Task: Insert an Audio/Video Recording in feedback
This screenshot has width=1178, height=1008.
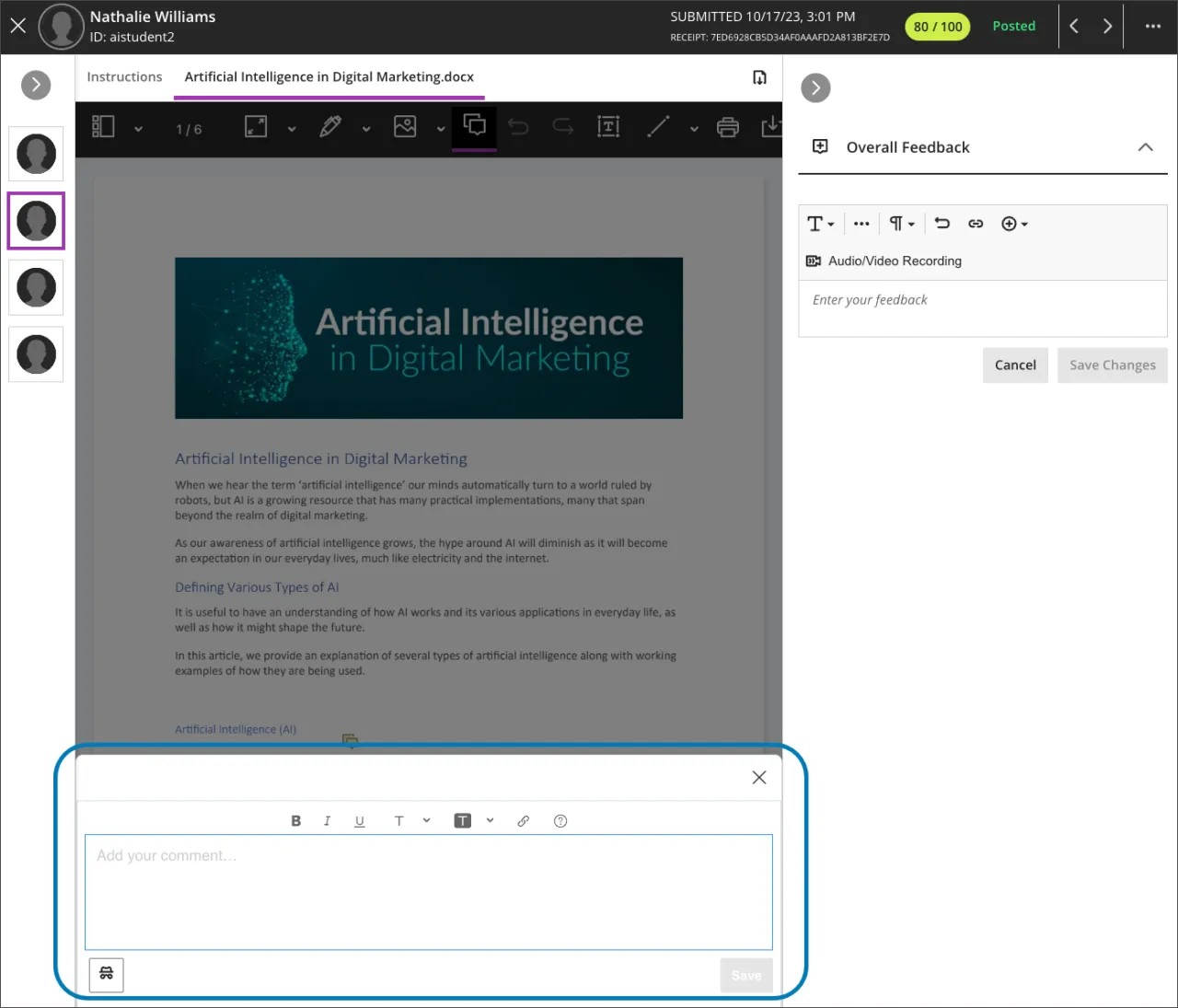Action: tap(883, 261)
